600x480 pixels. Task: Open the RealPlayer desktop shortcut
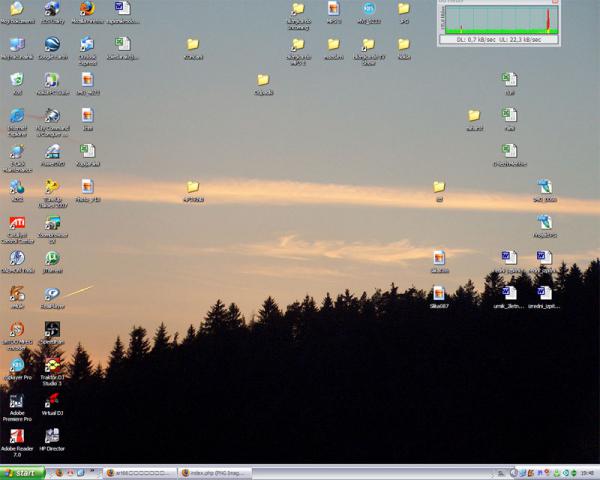coord(52,295)
